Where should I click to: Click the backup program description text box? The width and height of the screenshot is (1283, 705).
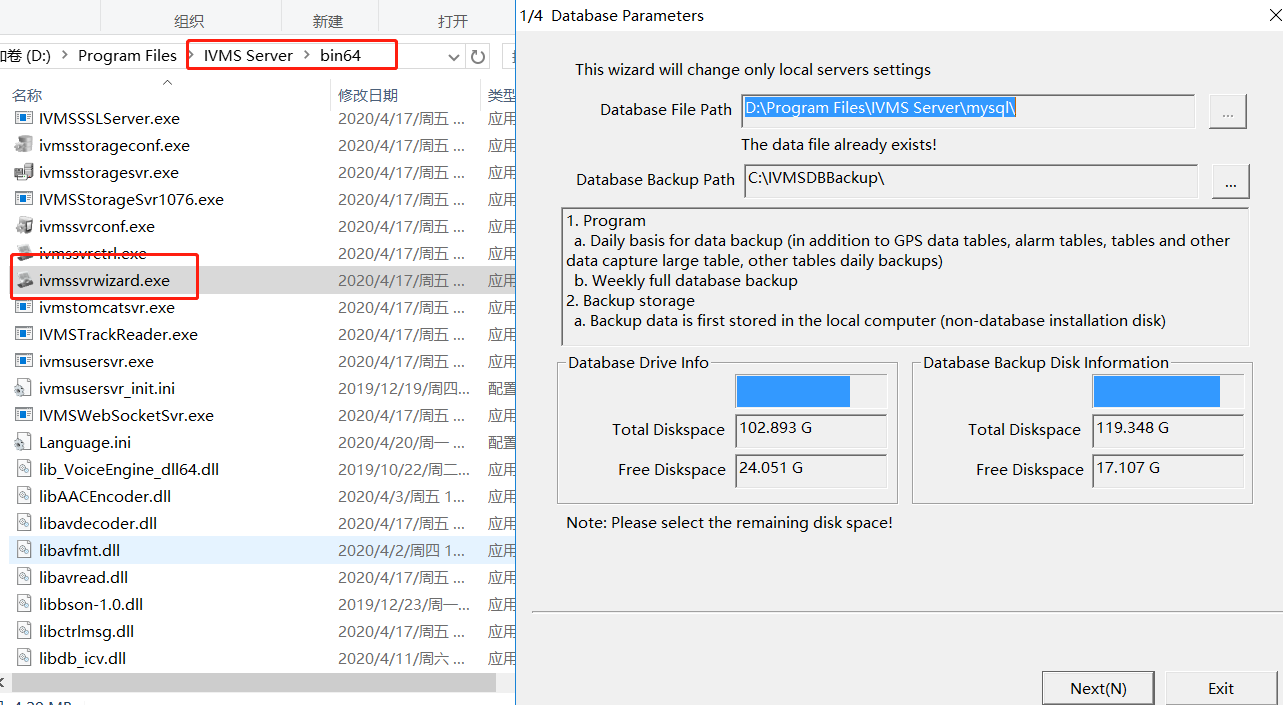[x=905, y=276]
